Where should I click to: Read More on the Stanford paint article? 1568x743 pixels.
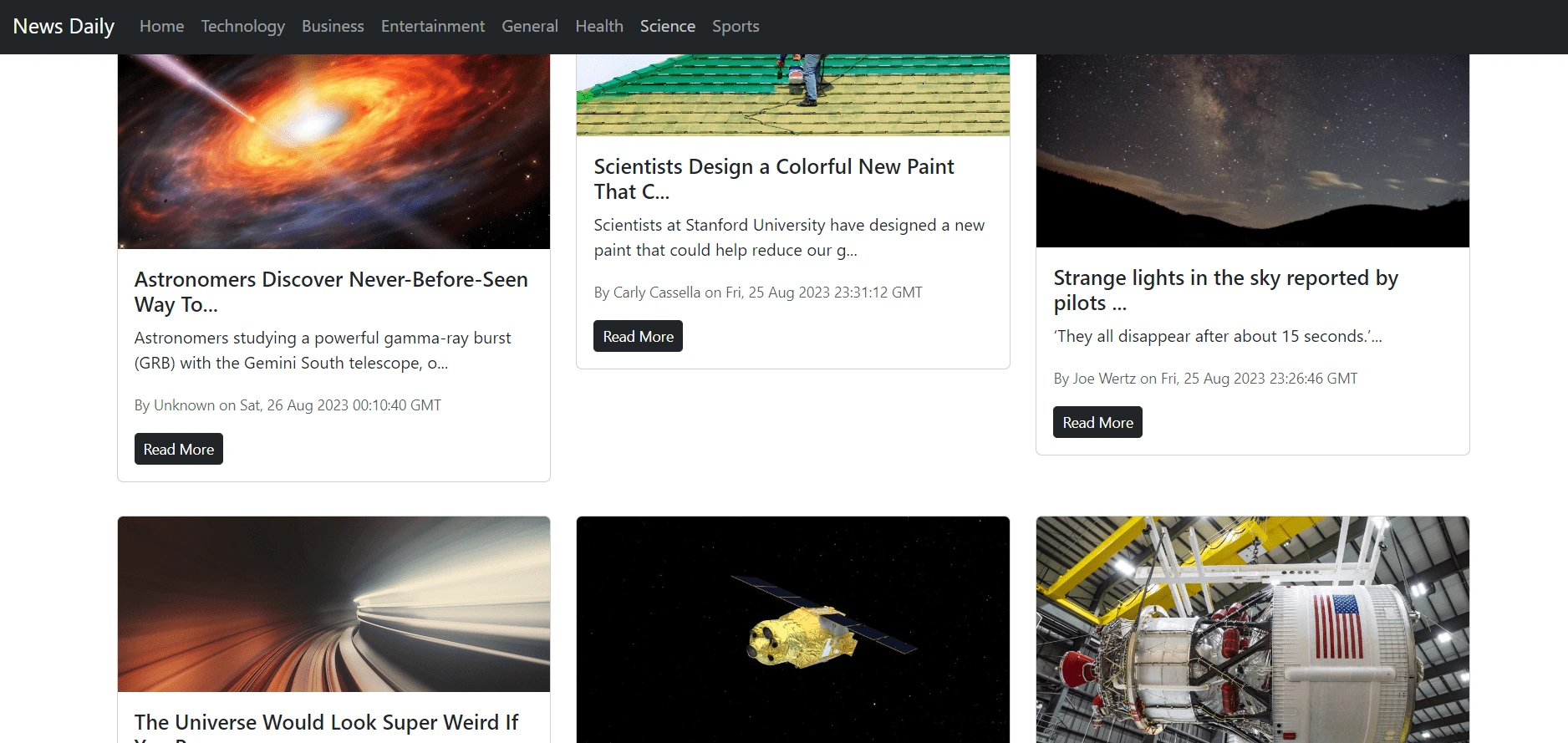point(638,336)
